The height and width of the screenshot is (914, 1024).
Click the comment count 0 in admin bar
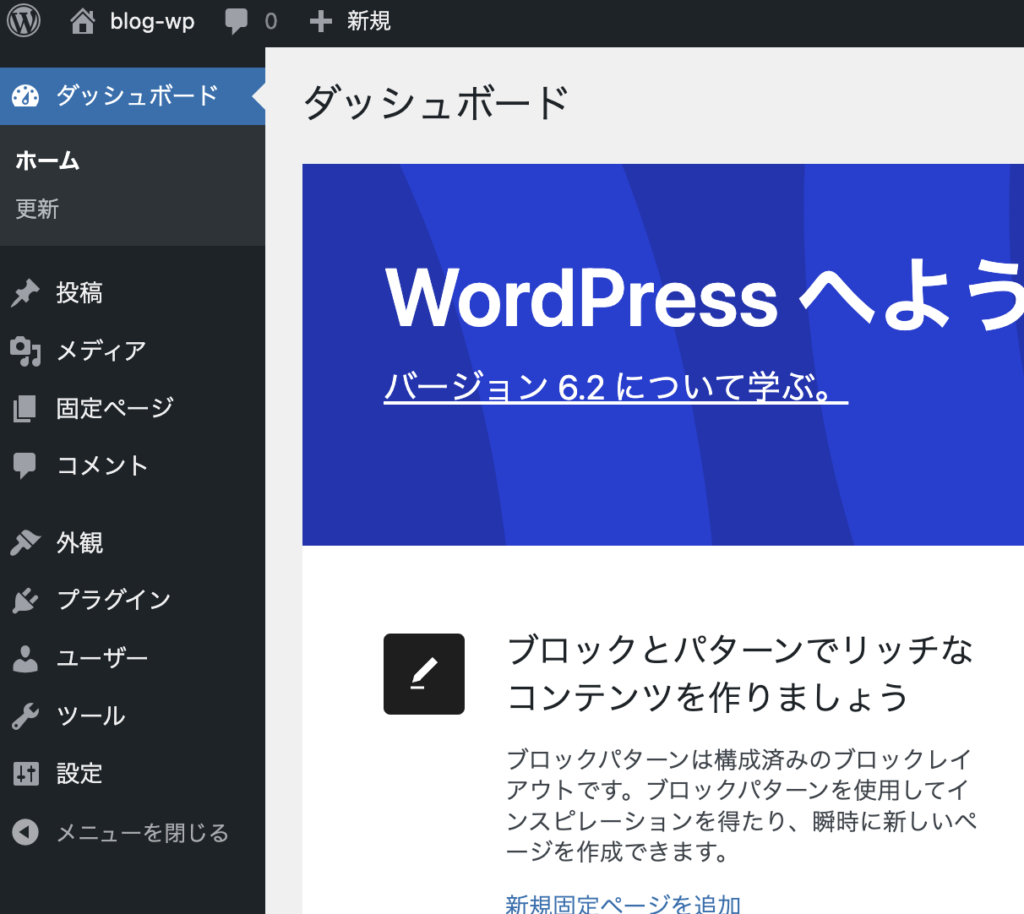coord(271,22)
